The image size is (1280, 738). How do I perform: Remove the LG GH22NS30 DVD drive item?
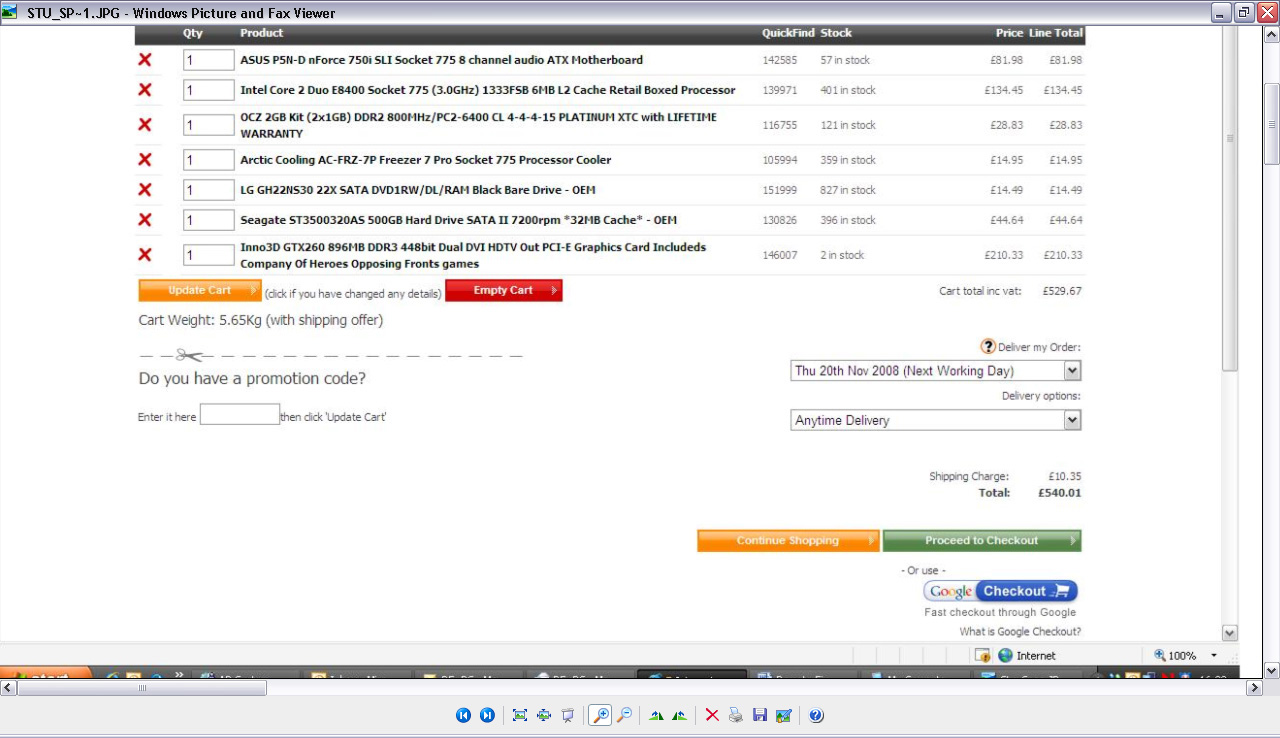145,190
